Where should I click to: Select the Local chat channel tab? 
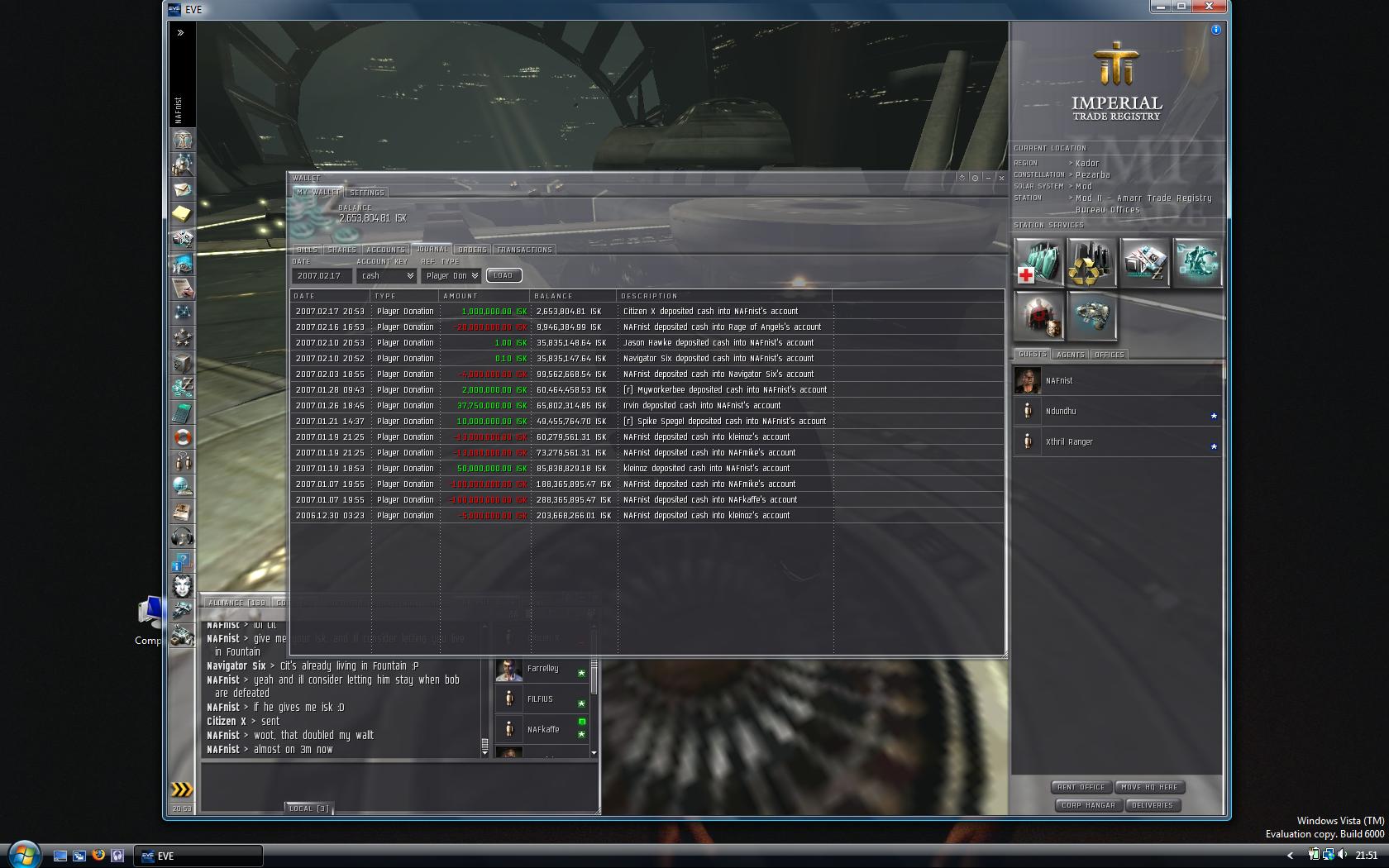pos(309,808)
